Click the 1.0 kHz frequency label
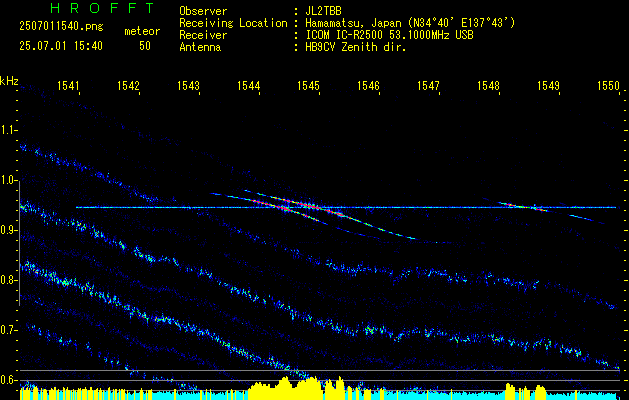The height and width of the screenshot is (400, 629). (8, 180)
